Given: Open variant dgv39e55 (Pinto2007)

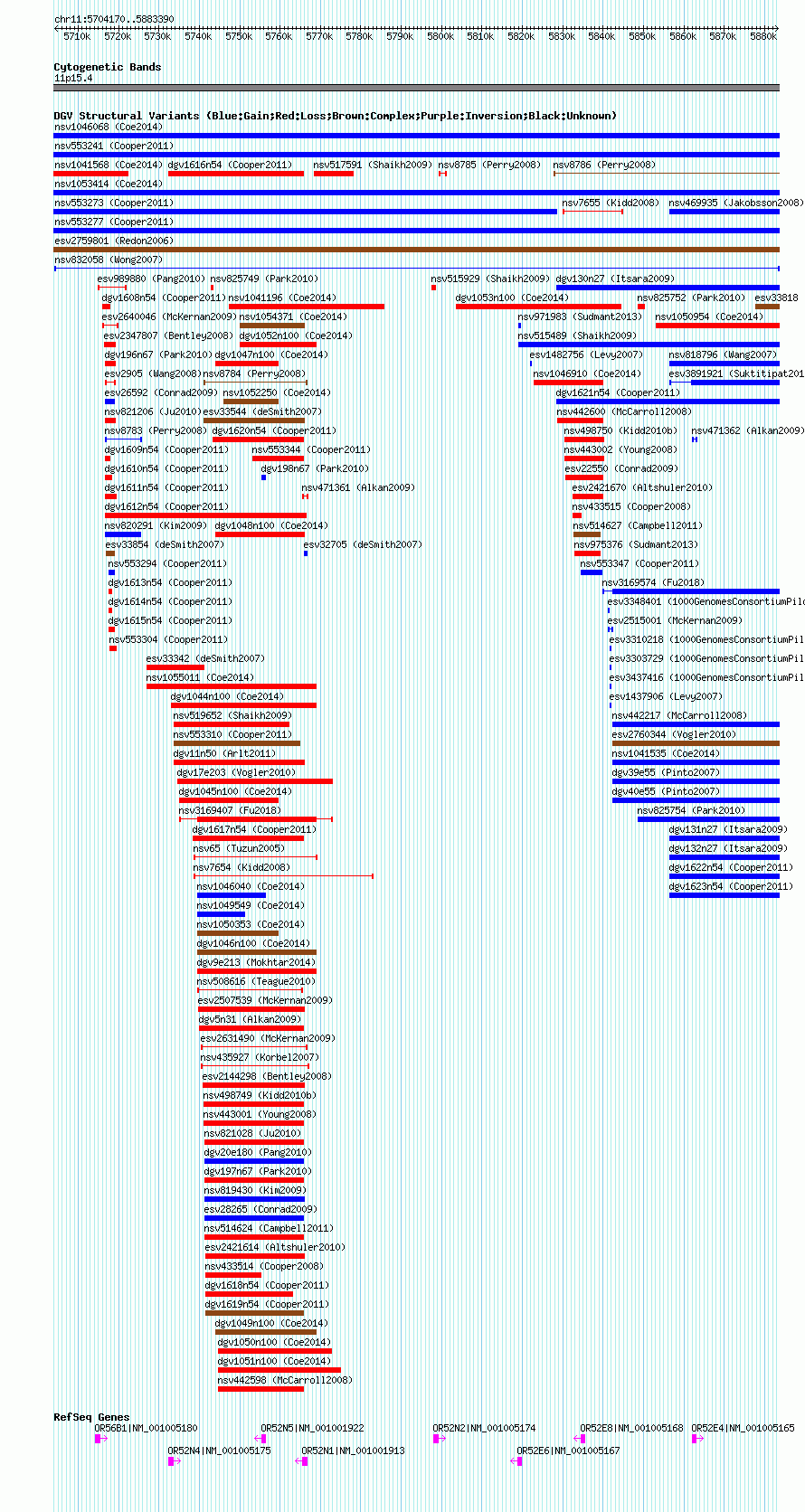Looking at the screenshot, I should point(666,772).
